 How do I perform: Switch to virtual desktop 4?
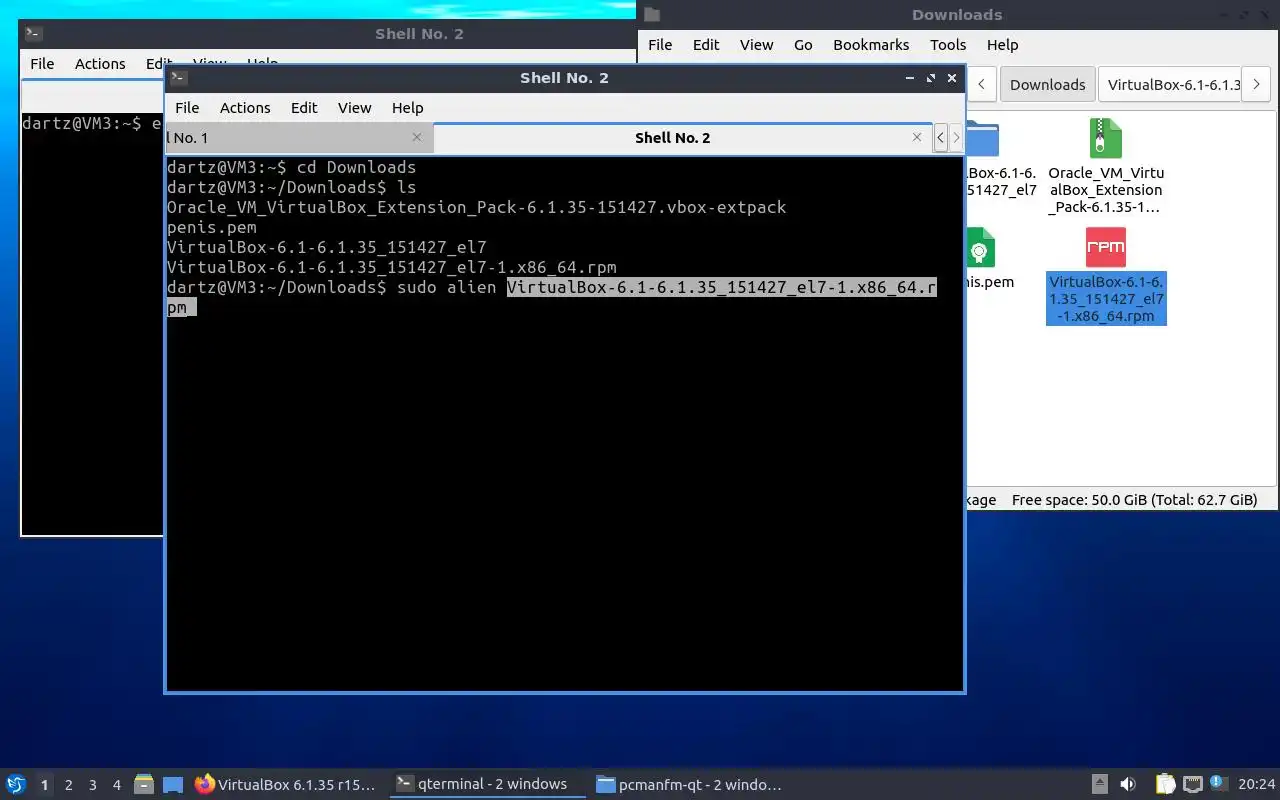[117, 785]
